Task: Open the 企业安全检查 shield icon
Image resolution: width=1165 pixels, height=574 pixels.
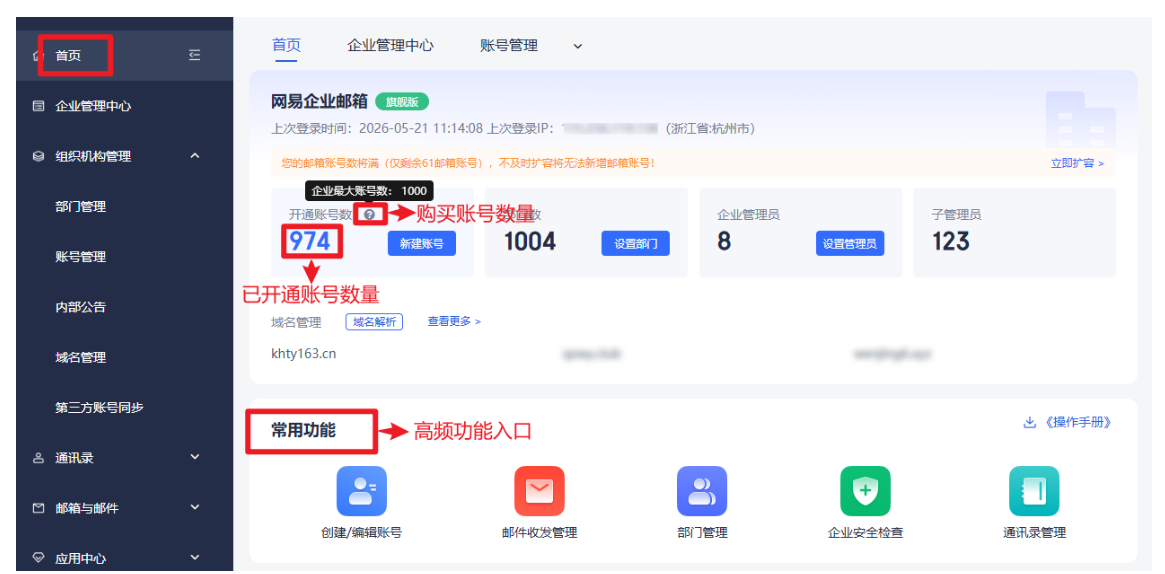Action: 866,491
